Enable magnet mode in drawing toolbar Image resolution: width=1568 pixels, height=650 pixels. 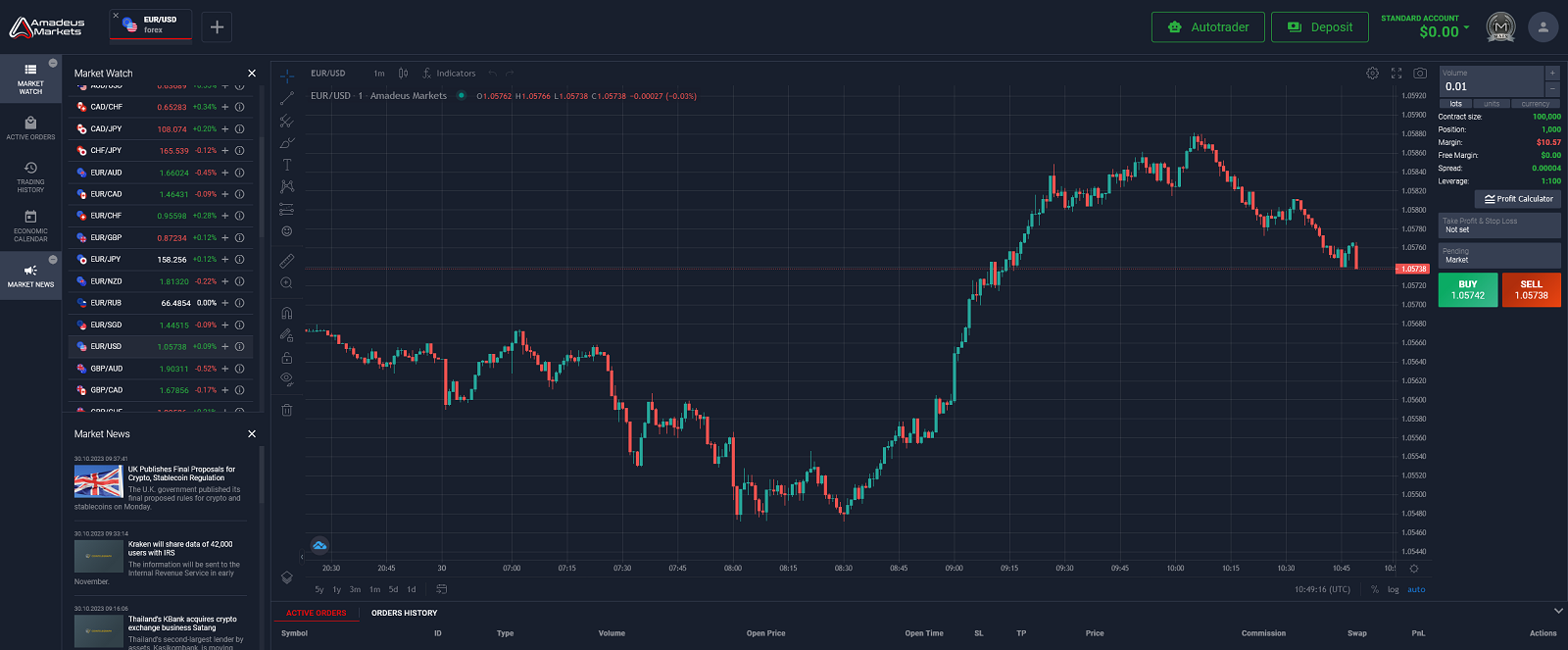[x=287, y=313]
